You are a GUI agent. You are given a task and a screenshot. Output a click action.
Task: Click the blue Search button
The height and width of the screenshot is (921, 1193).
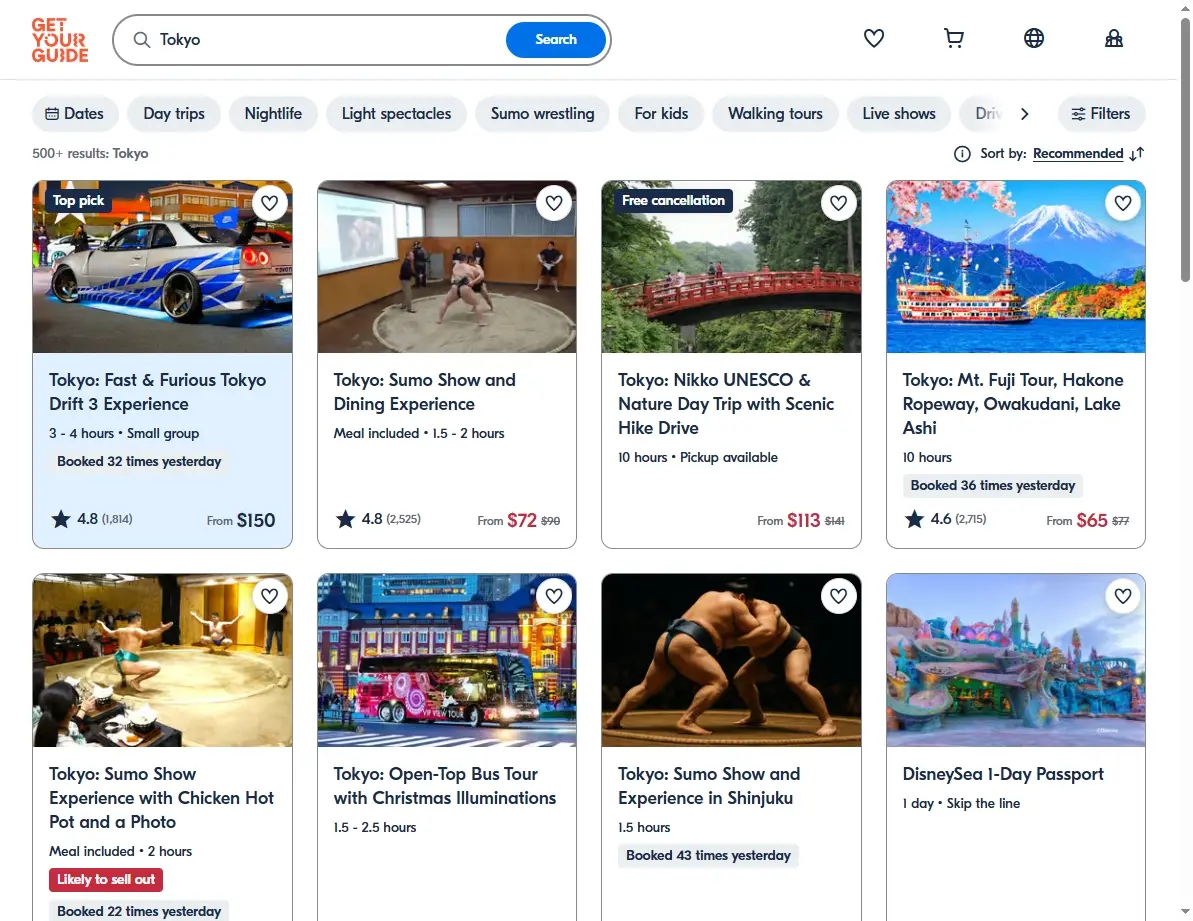pos(555,40)
